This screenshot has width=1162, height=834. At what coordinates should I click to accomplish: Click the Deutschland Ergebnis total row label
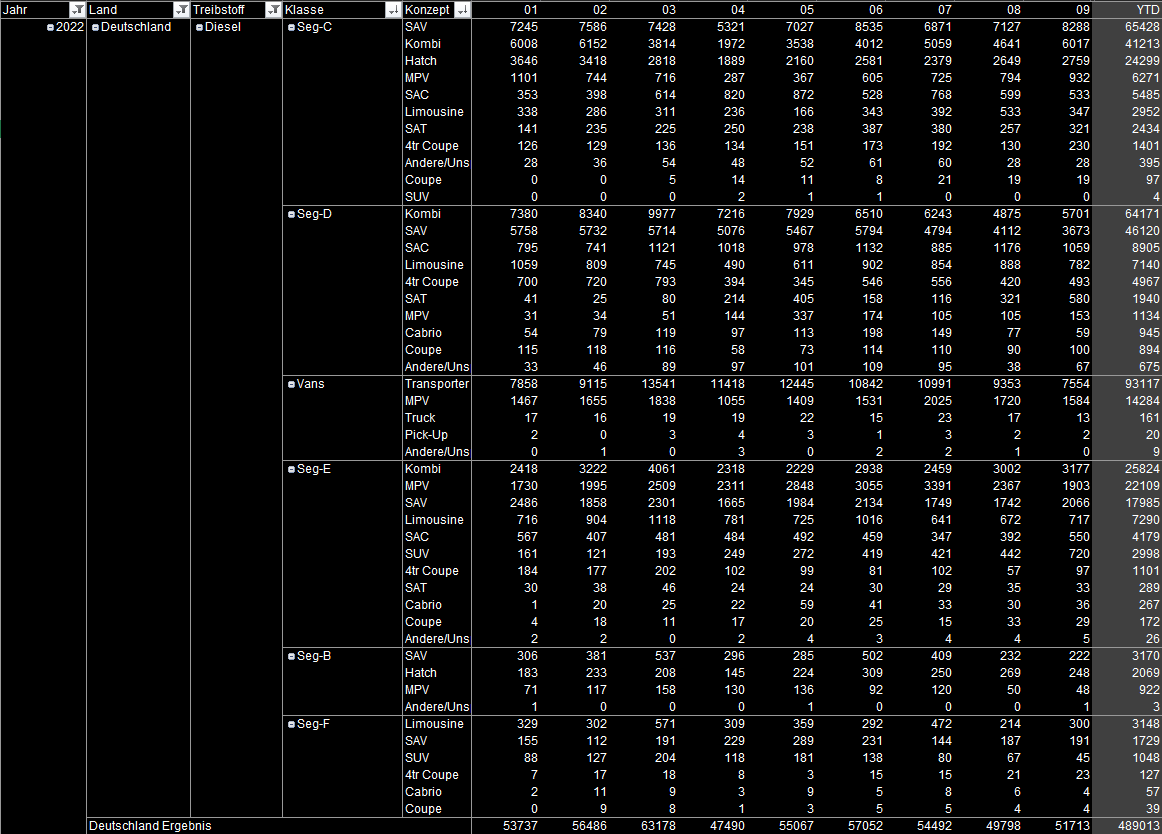150,826
